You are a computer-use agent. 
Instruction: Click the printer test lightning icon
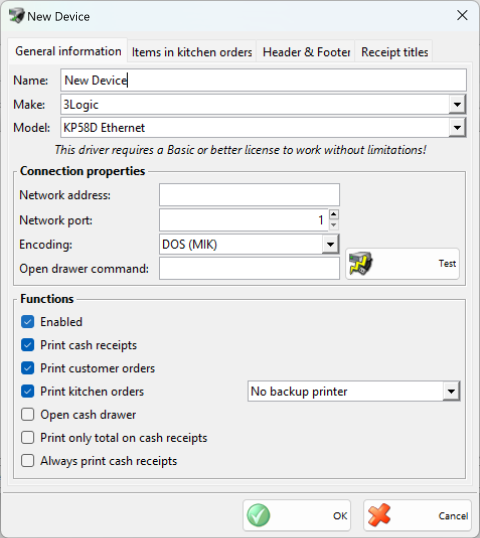[x=360, y=263]
